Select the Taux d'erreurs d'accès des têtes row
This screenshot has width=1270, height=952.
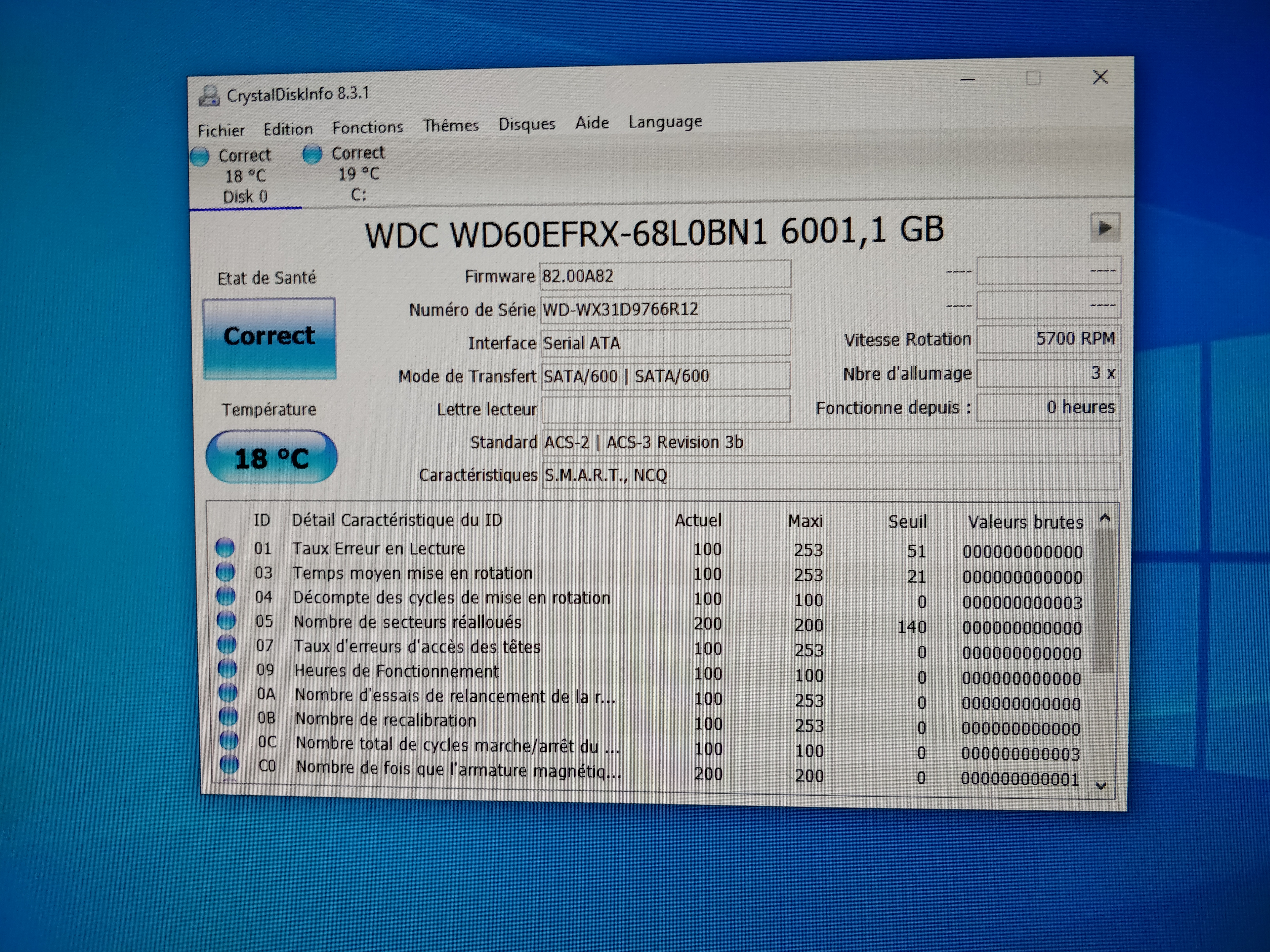pyautogui.click(x=417, y=646)
